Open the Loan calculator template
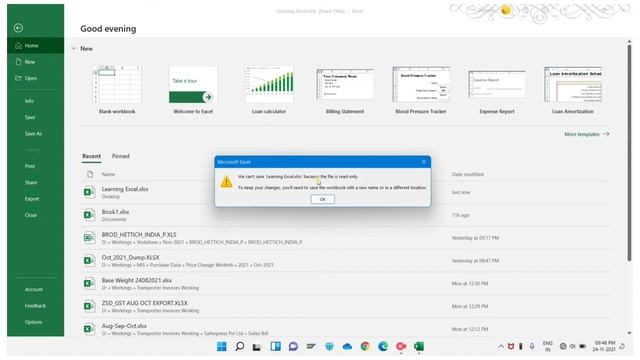Viewport: 640px width, 360px height. point(269,89)
